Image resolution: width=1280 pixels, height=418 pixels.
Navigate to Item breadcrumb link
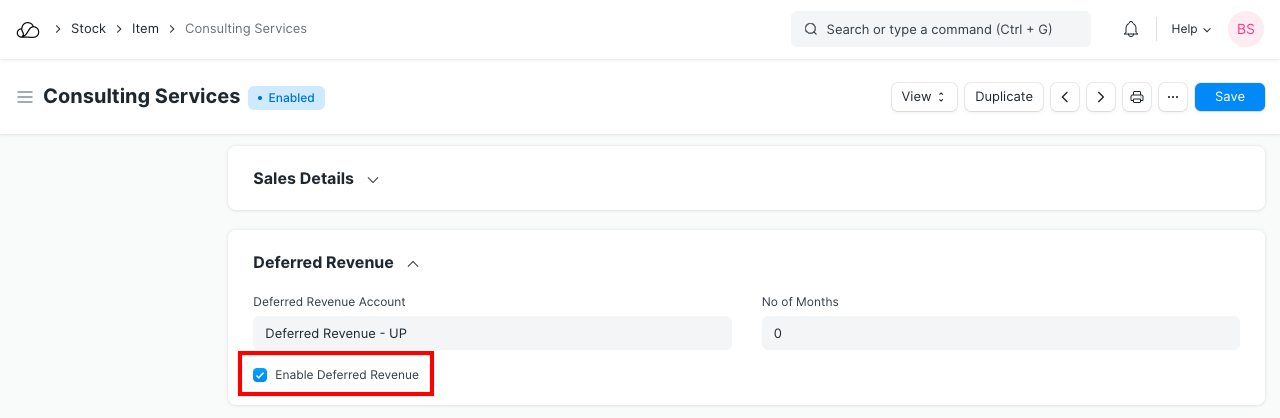point(145,29)
